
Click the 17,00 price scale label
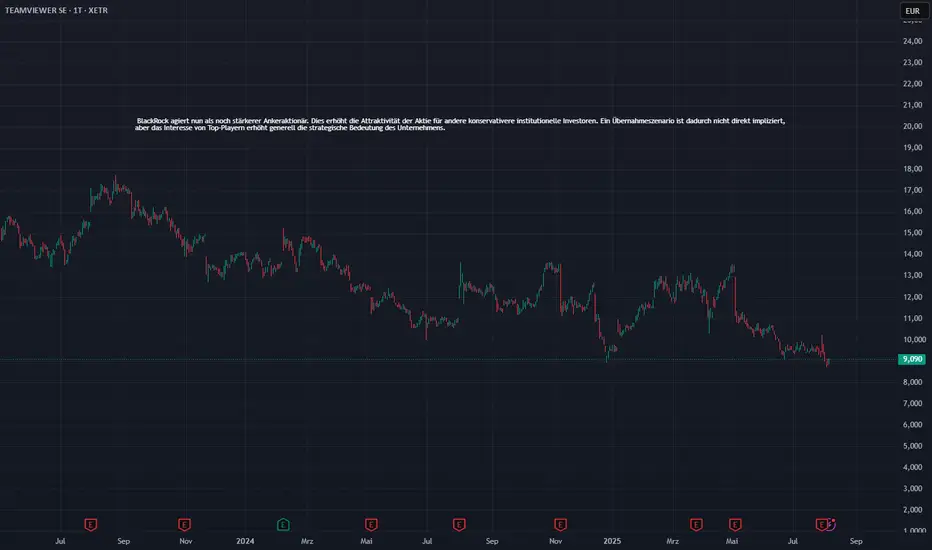click(912, 190)
